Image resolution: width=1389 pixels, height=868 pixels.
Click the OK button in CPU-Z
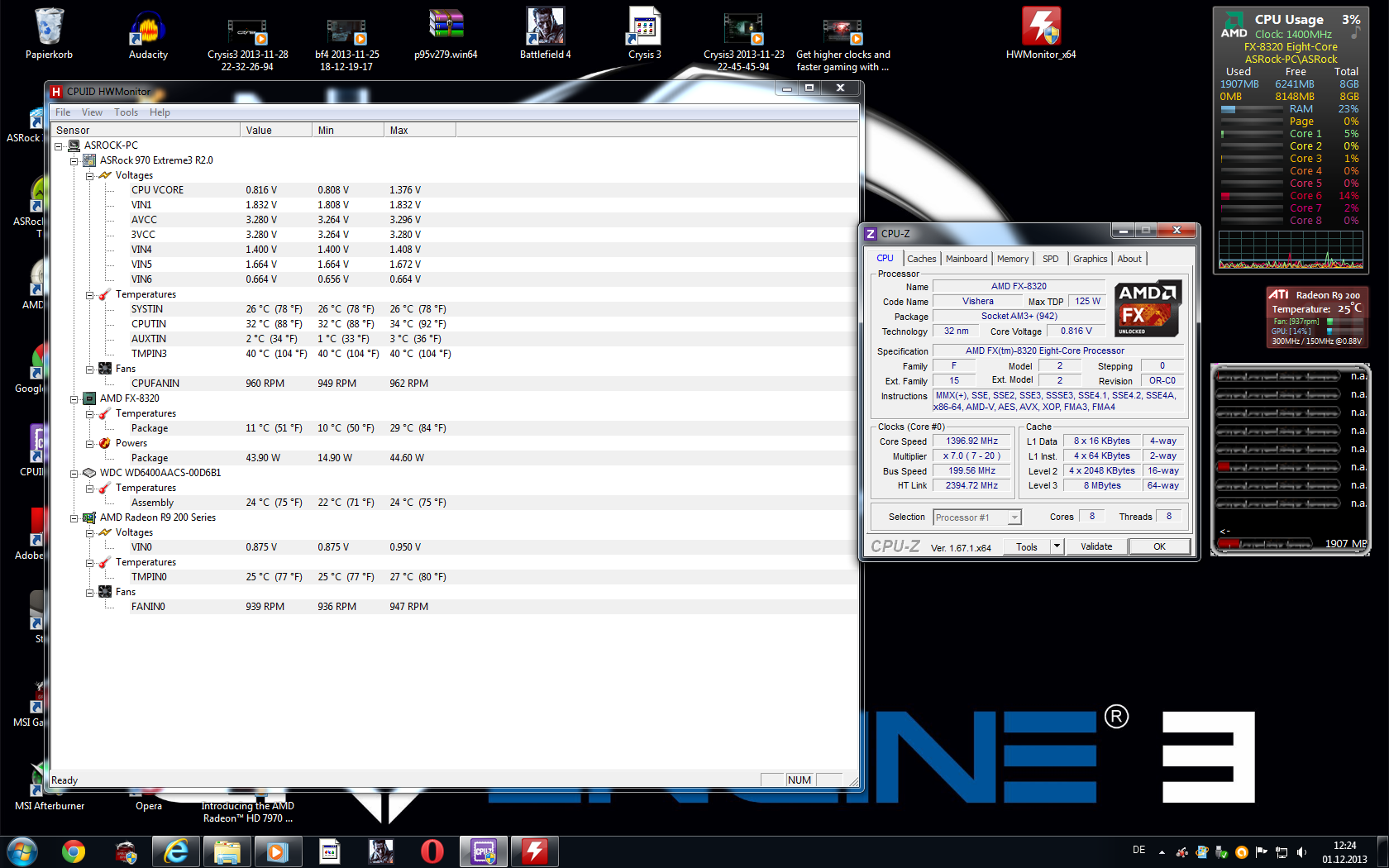click(x=1159, y=546)
